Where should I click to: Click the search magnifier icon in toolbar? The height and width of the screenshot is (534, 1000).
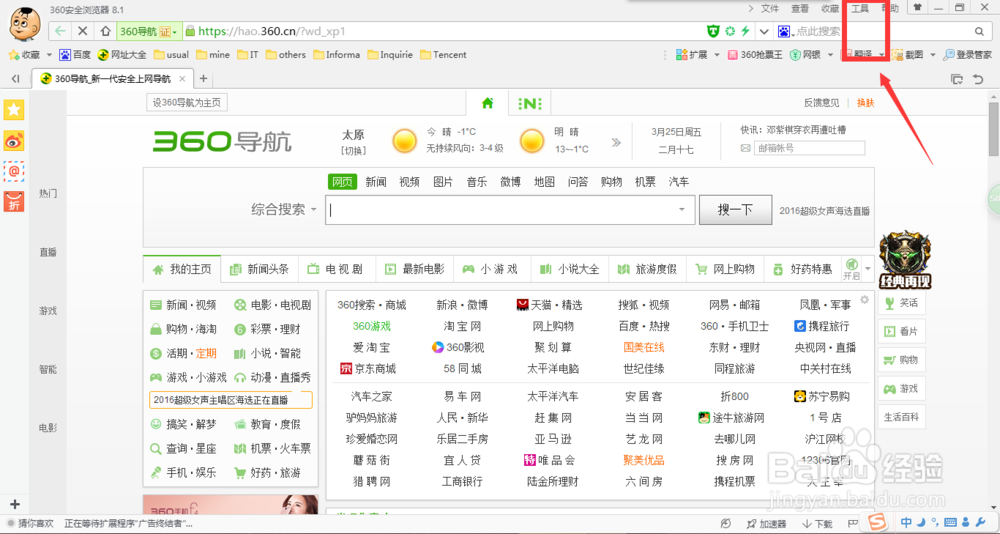coord(980,31)
